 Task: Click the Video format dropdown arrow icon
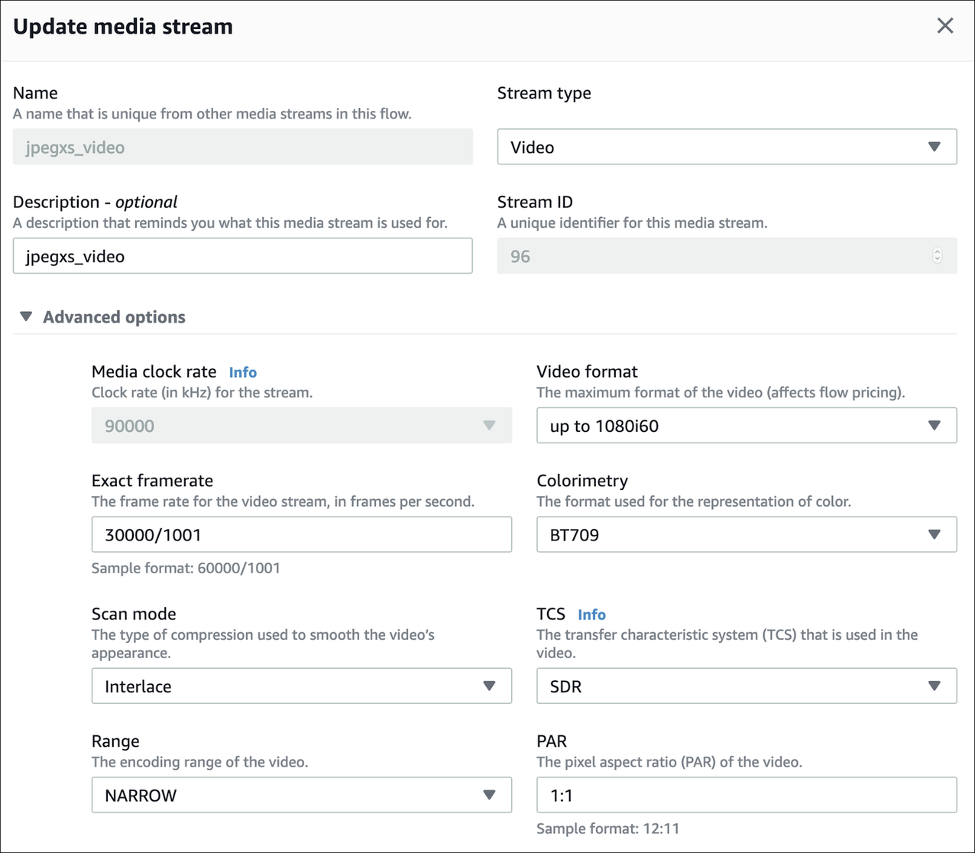coord(934,426)
